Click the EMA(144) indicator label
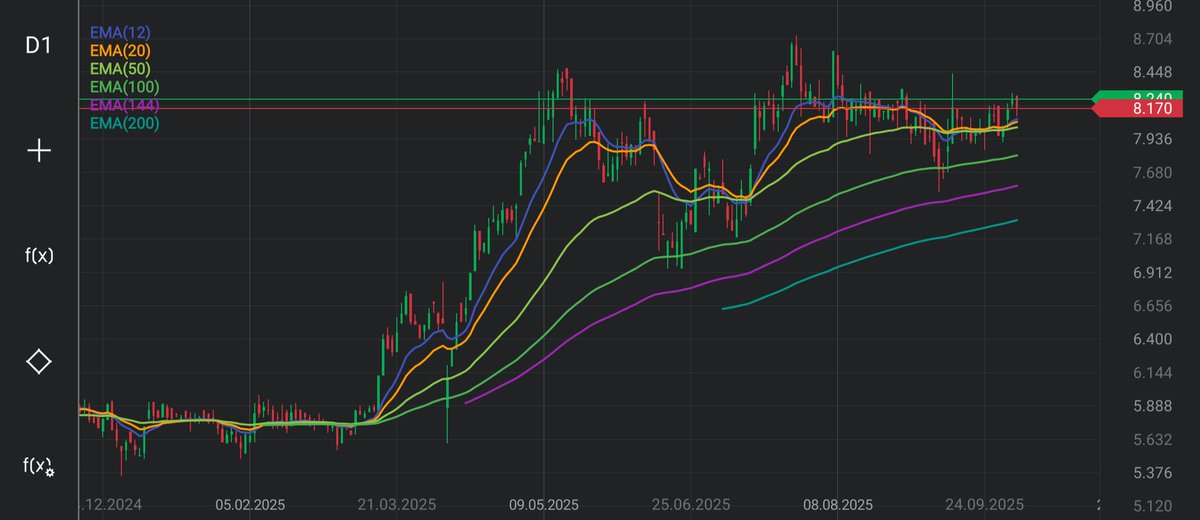 (124, 105)
